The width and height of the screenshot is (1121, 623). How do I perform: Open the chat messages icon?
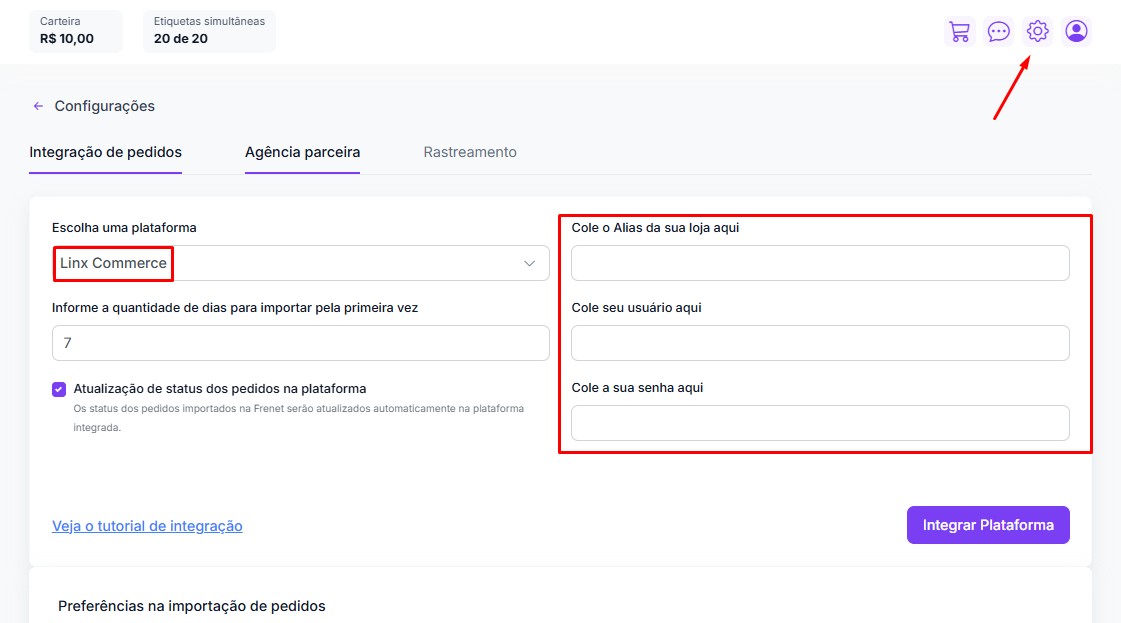(x=998, y=32)
